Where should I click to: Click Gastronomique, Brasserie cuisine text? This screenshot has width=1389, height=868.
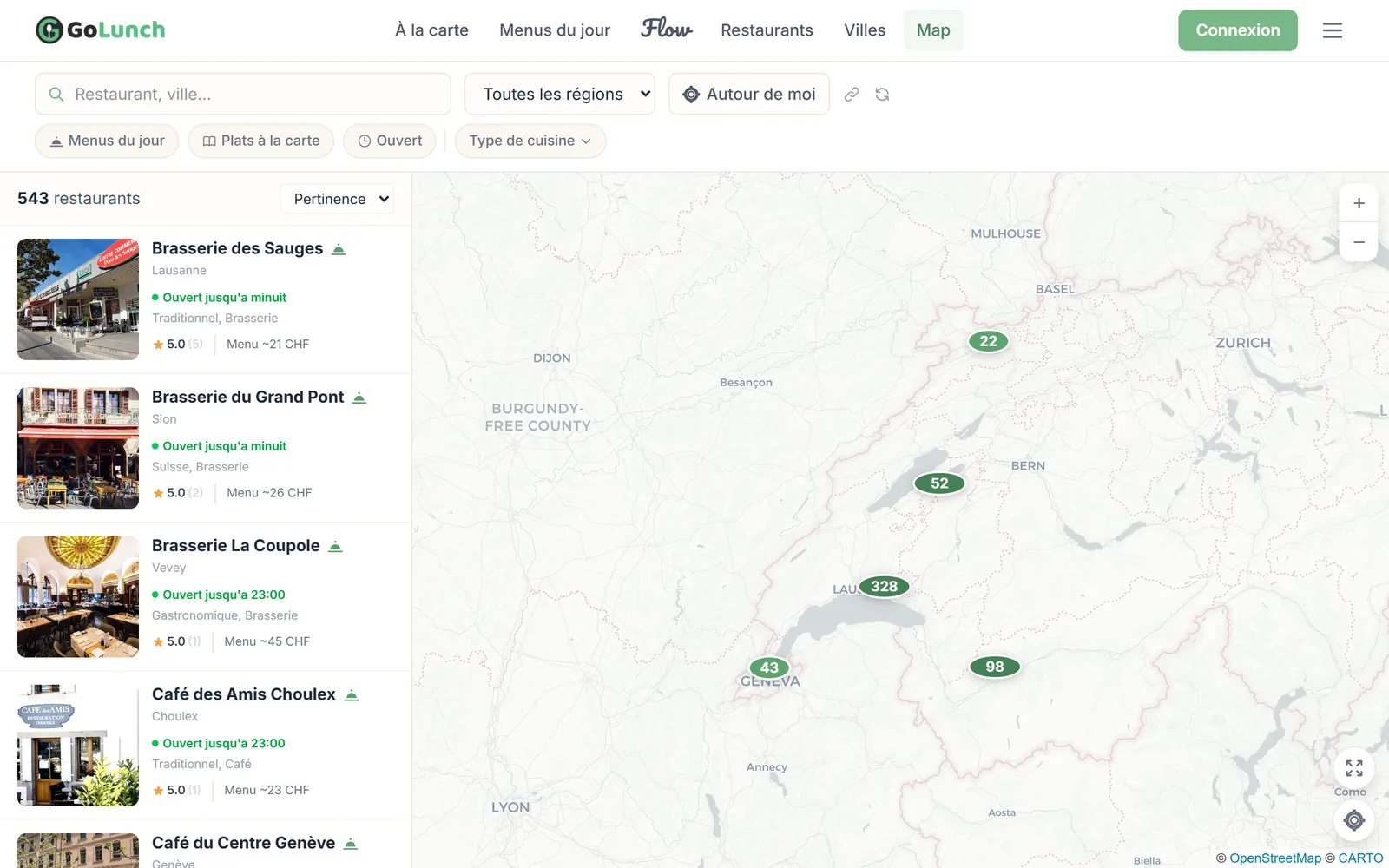pyautogui.click(x=225, y=615)
